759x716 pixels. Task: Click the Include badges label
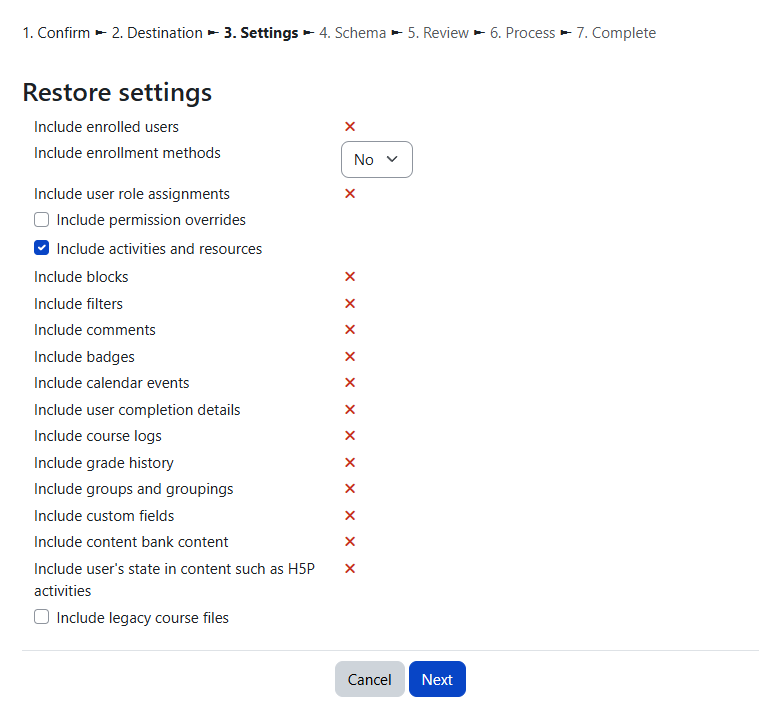tap(84, 357)
